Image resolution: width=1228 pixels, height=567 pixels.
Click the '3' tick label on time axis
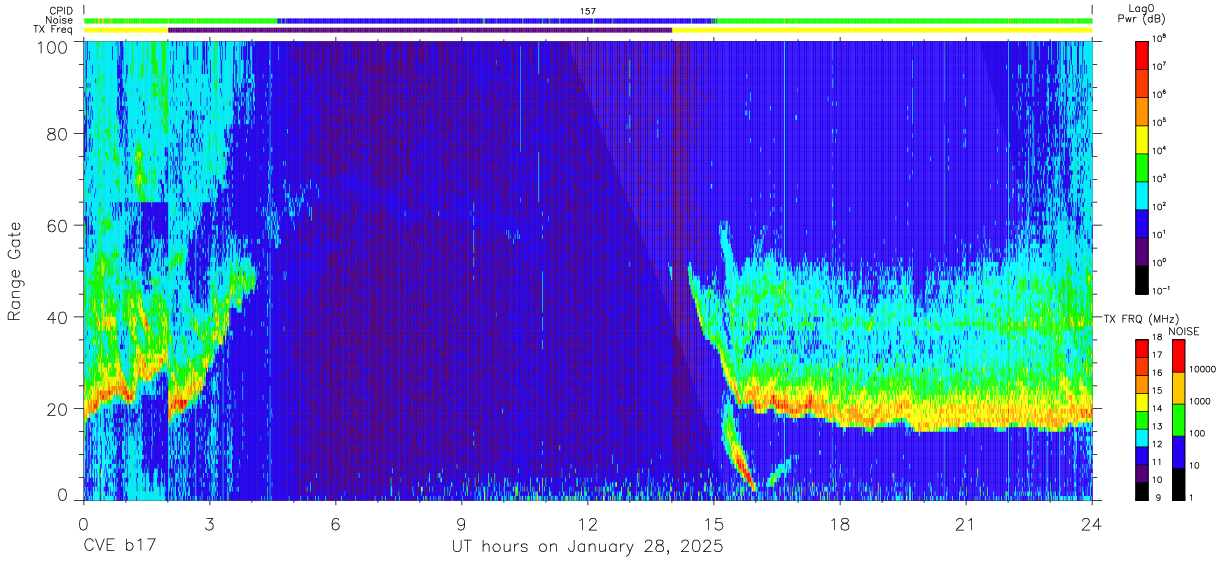(210, 524)
